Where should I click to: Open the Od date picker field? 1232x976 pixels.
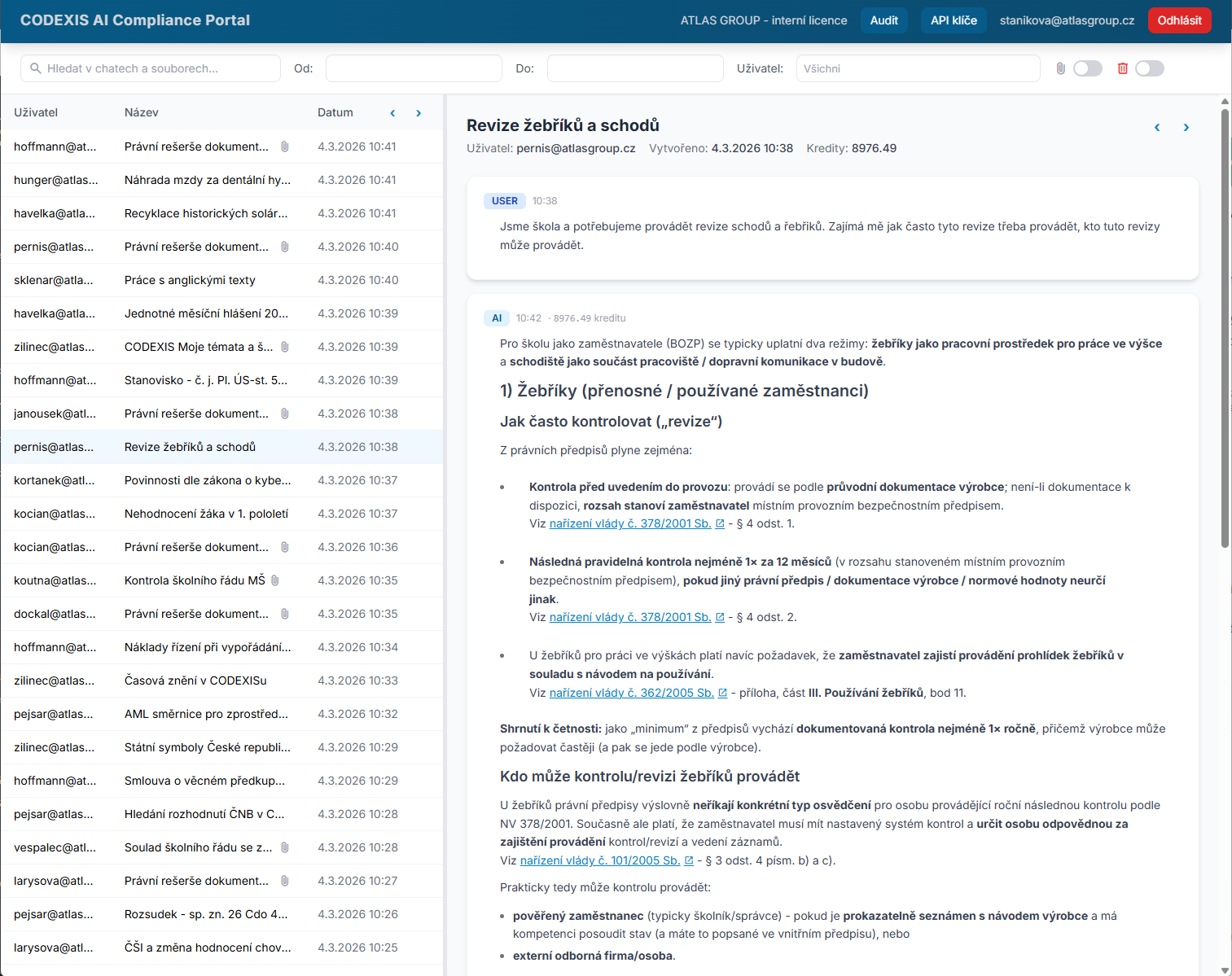[414, 68]
